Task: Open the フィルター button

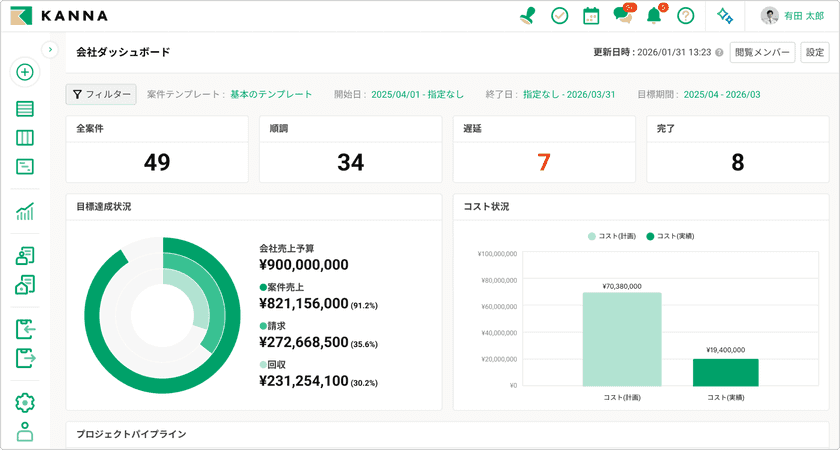Action: [101, 95]
